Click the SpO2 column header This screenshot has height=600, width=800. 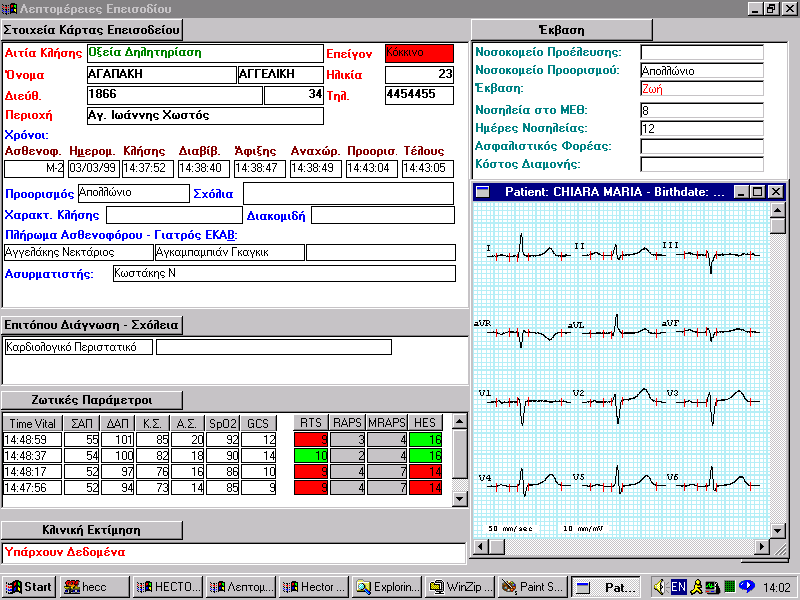coord(222,423)
